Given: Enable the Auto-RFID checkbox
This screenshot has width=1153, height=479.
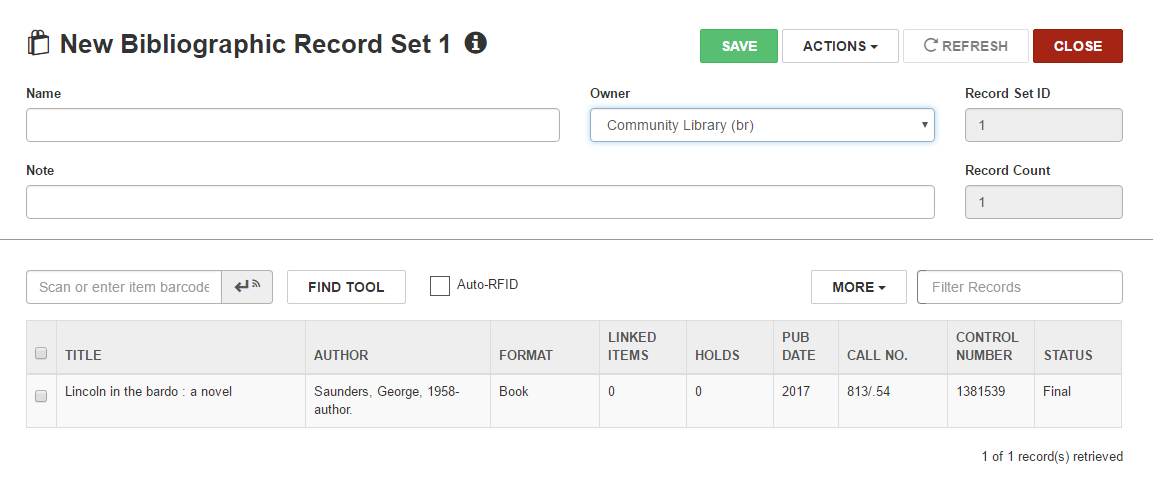Looking at the screenshot, I should [x=440, y=286].
